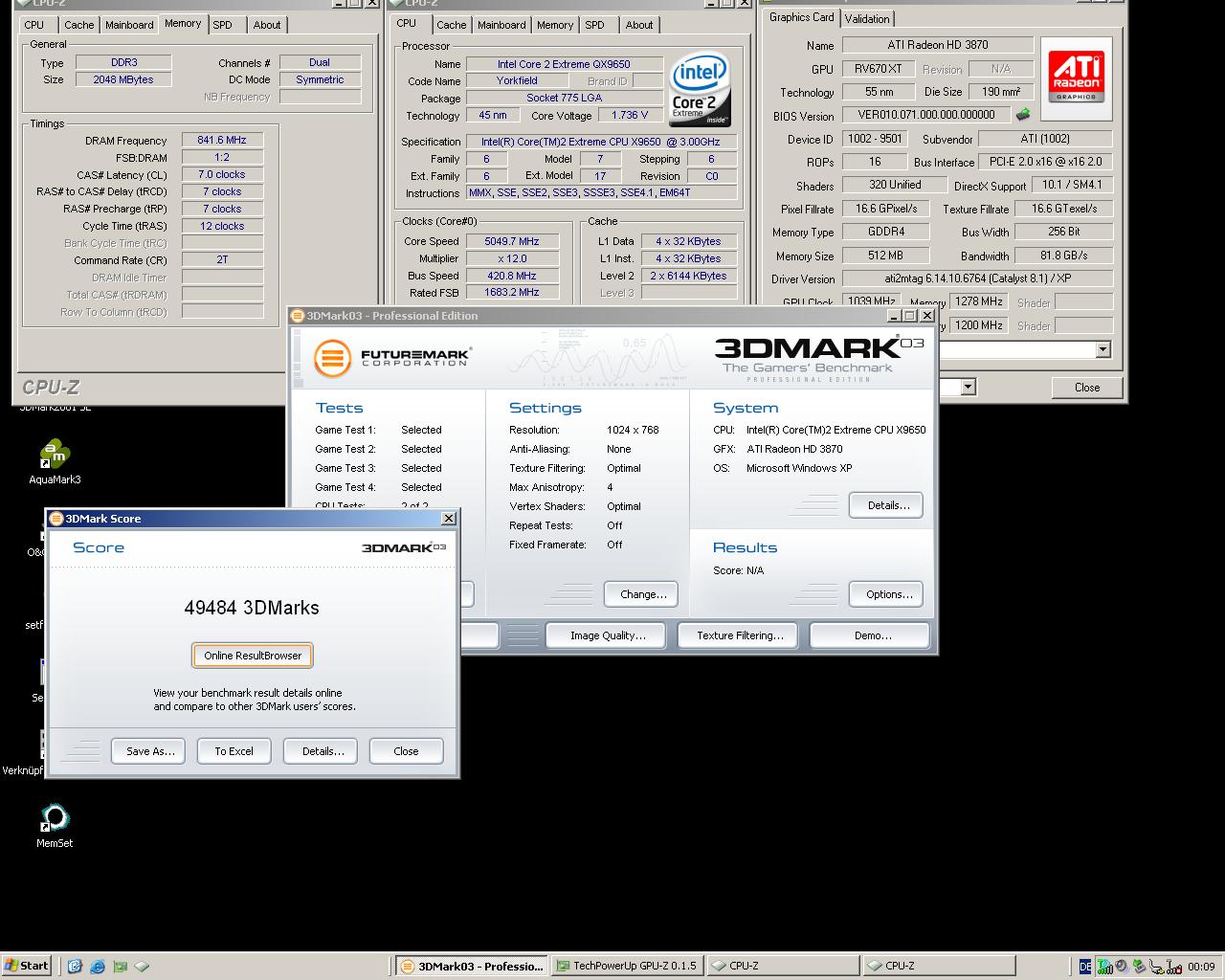Select the Core Voltage 1.736 V field
The image size is (1225, 980).
tap(630, 115)
